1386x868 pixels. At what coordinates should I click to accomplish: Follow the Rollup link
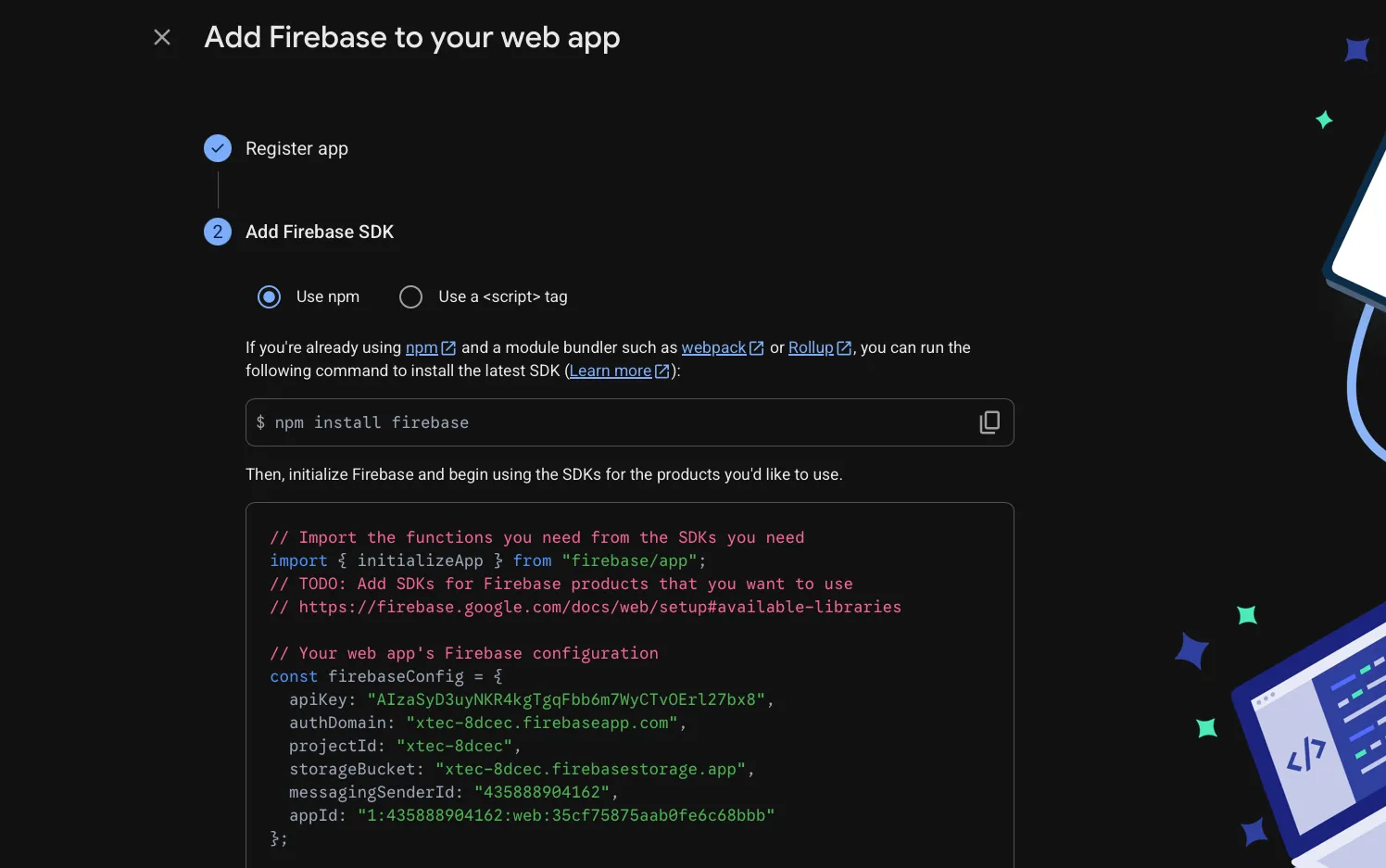[x=811, y=347]
